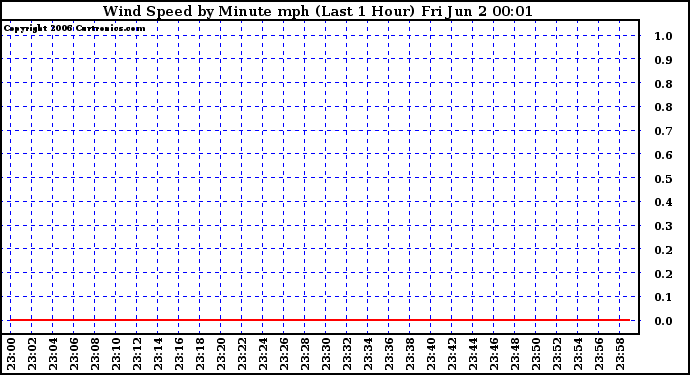Image resolution: width=690 pixels, height=375 pixels.
Task: Click the 23:12 time label
Action: pyautogui.click(x=137, y=354)
